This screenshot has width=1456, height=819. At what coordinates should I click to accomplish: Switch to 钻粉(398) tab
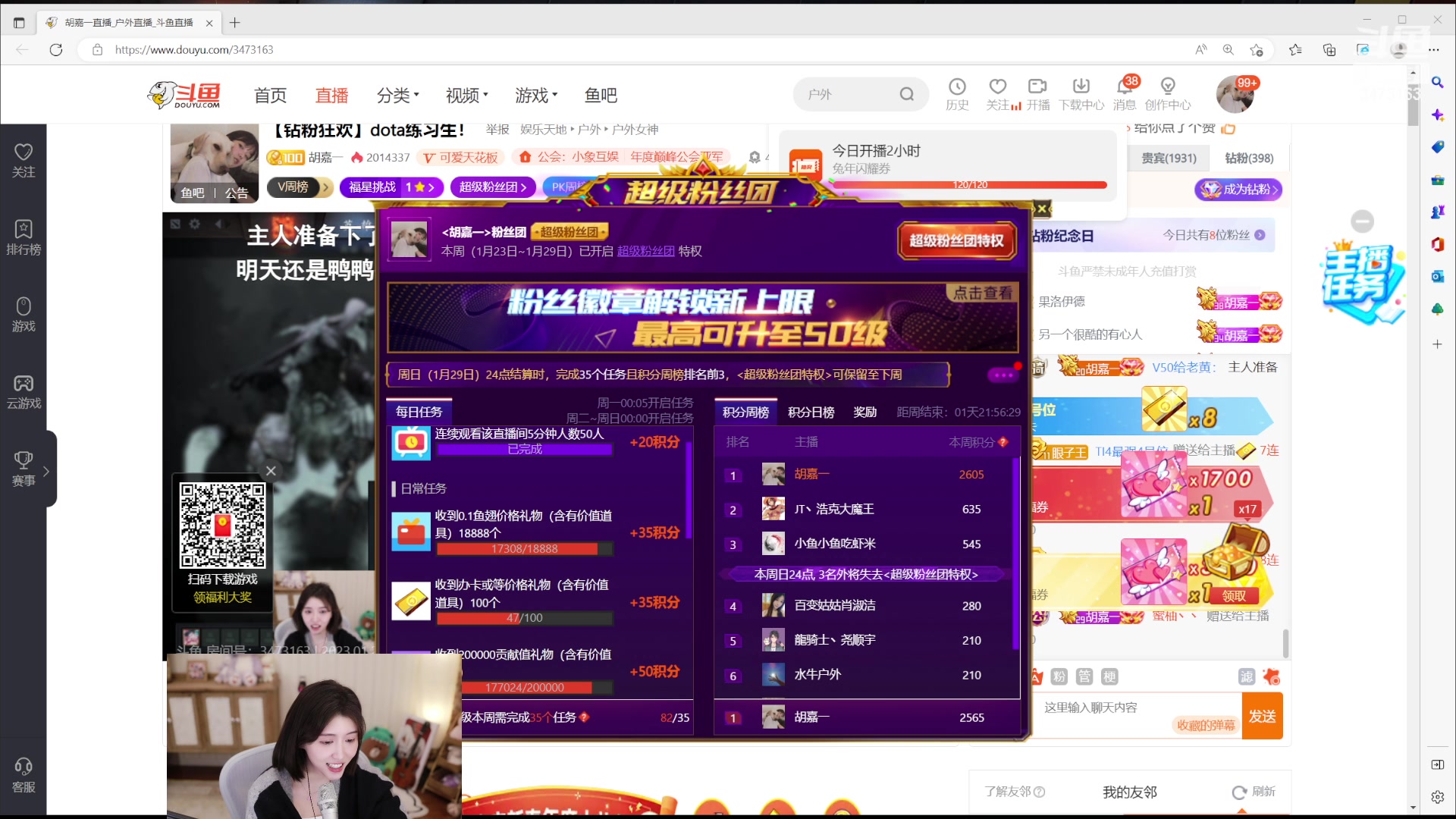[x=1249, y=158]
